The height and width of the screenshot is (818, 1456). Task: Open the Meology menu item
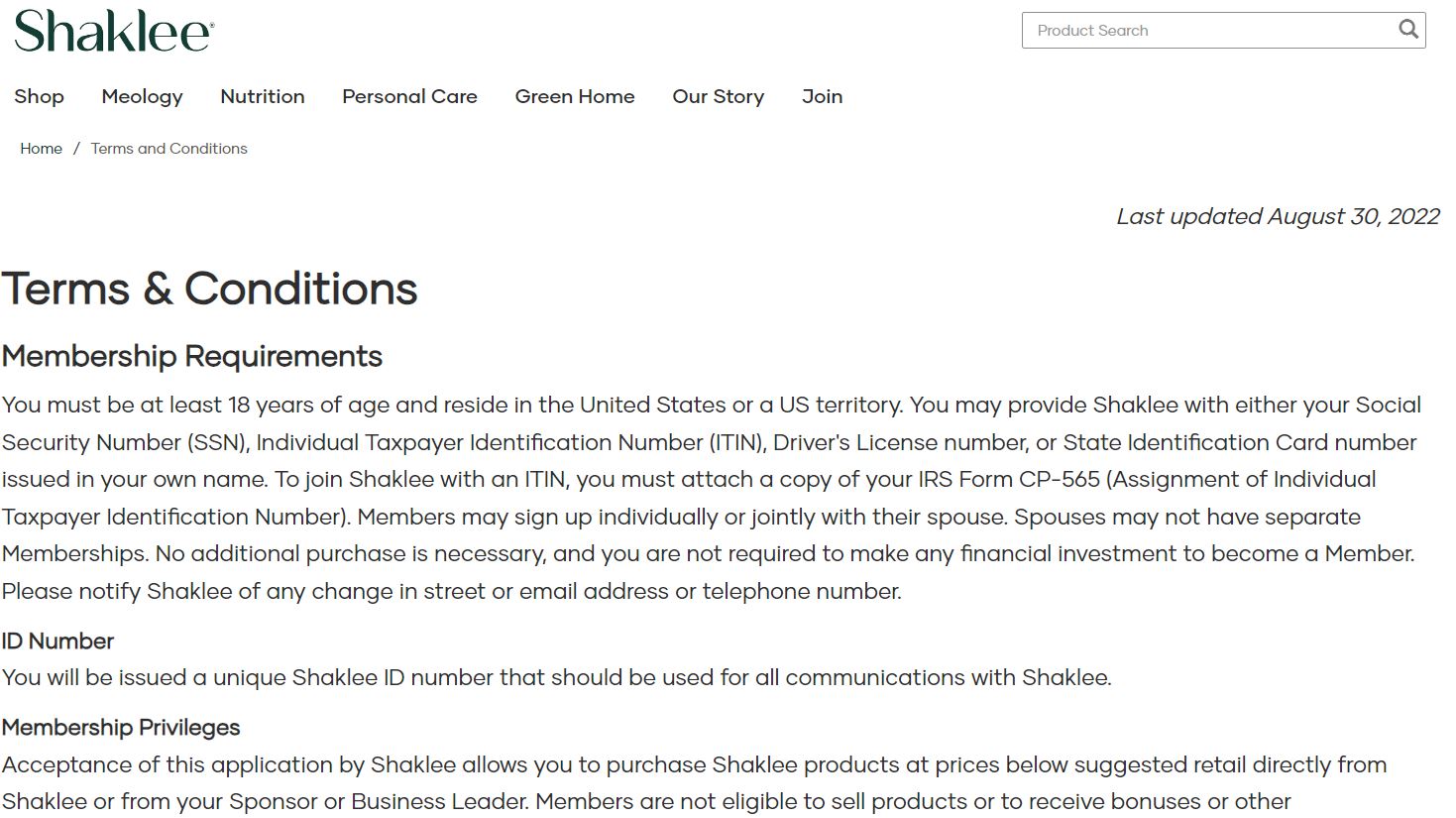pyautogui.click(x=142, y=96)
